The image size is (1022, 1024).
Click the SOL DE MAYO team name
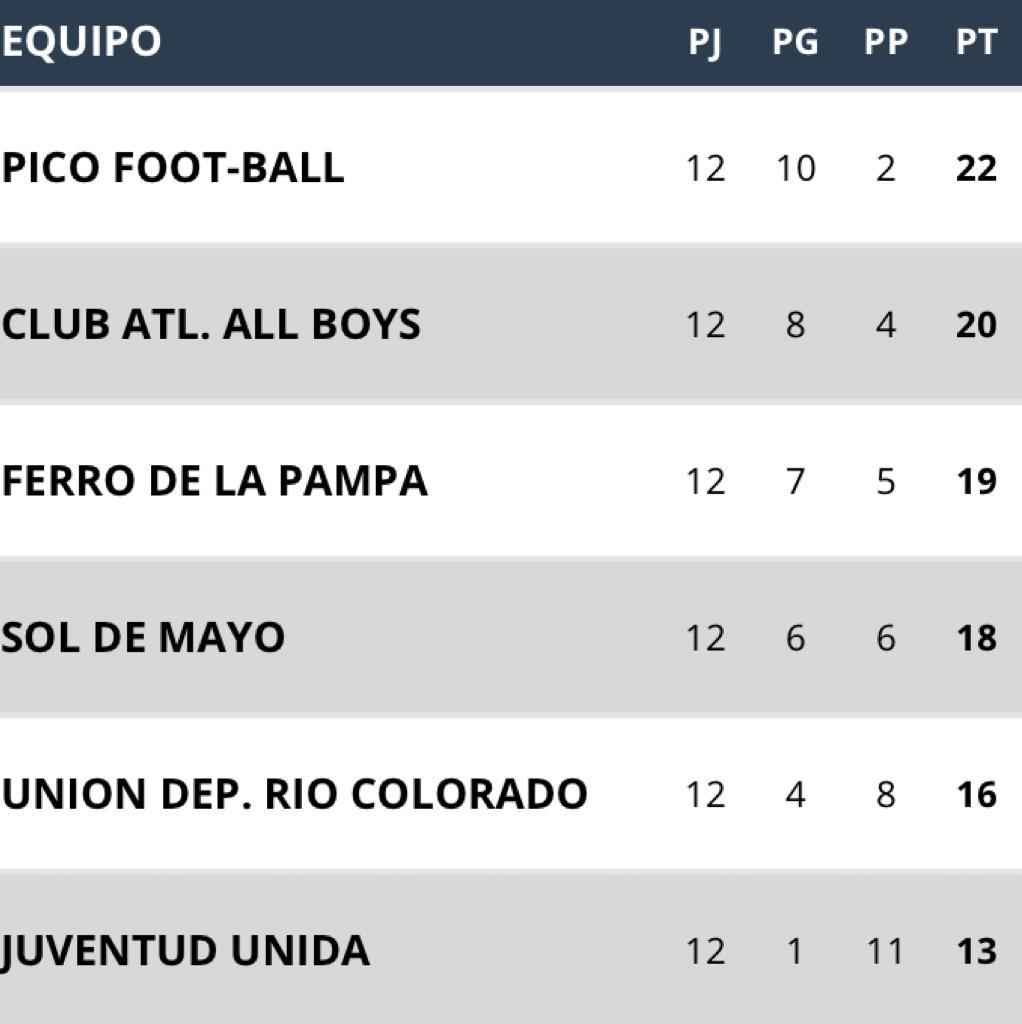pyautogui.click(x=143, y=637)
